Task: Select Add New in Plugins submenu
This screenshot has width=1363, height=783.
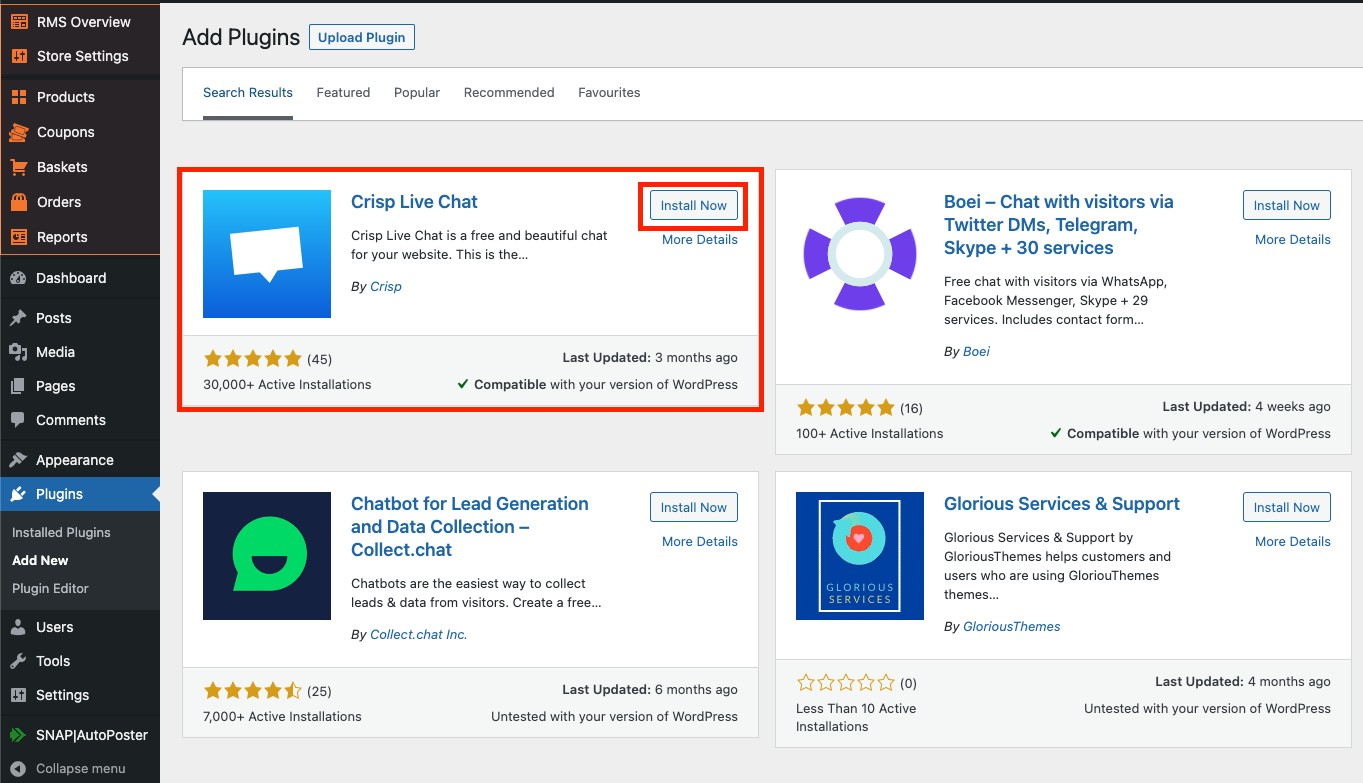Action: pos(40,561)
